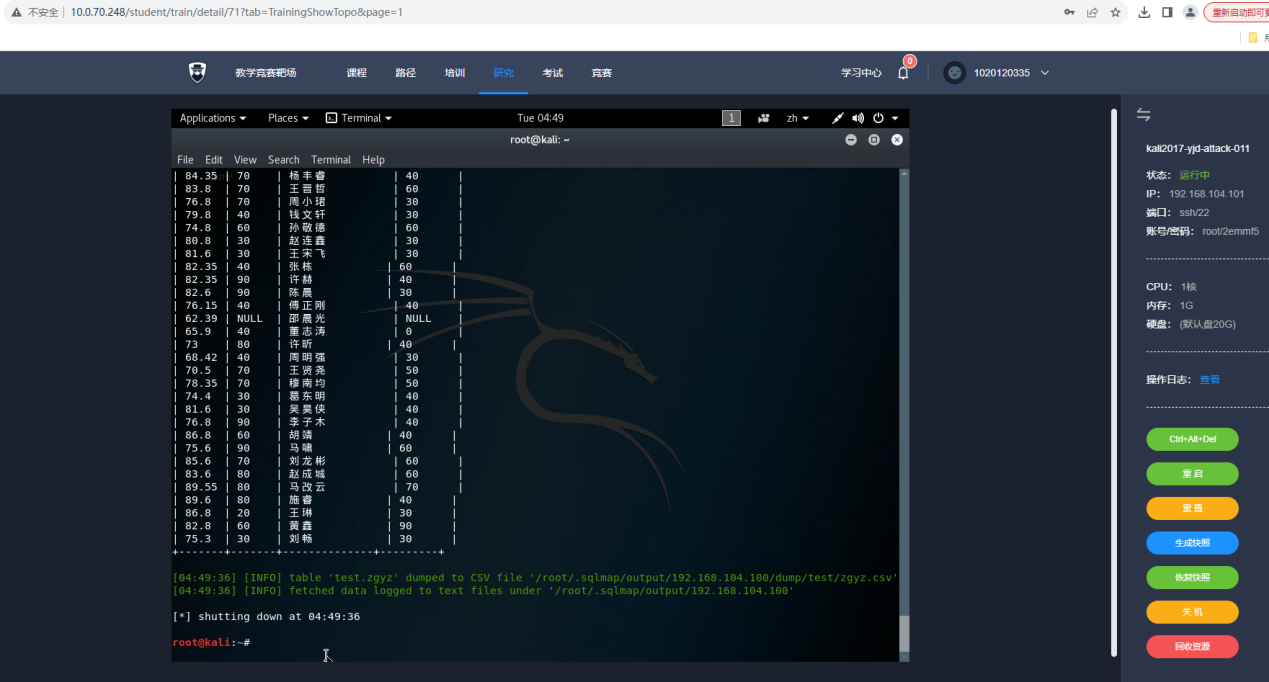1269x682 pixels.
Task: Click the orange 关机 button
Action: coord(1192,612)
